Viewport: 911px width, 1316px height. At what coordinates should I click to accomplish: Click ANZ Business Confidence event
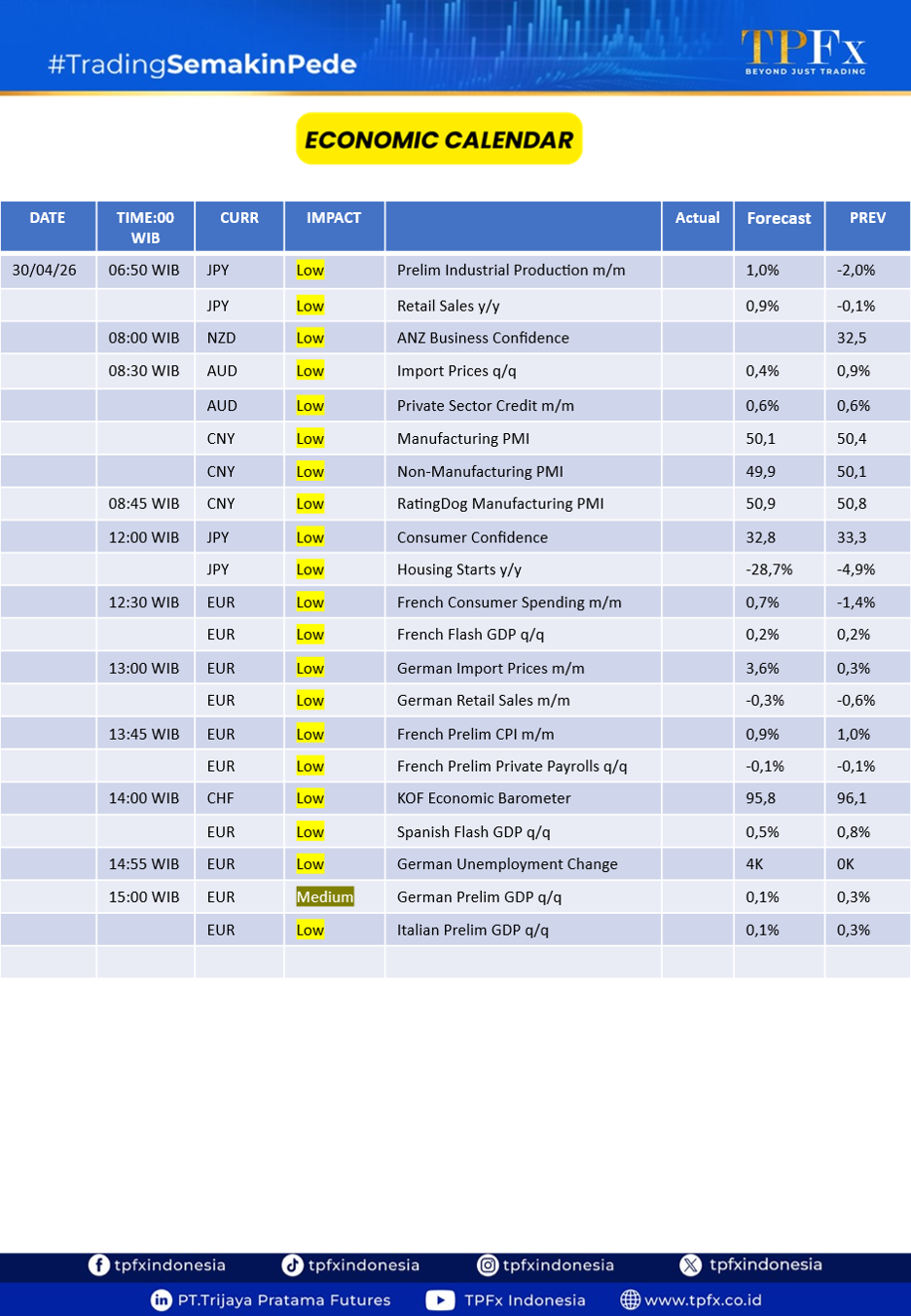pyautogui.click(x=483, y=338)
